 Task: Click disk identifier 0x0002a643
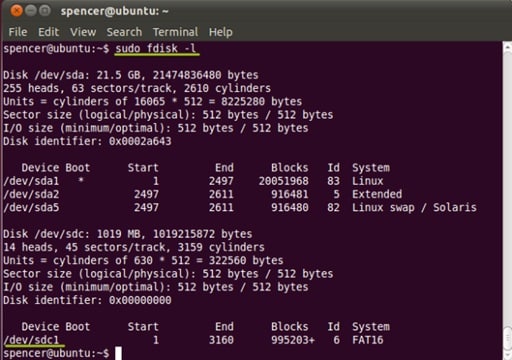[140, 141]
